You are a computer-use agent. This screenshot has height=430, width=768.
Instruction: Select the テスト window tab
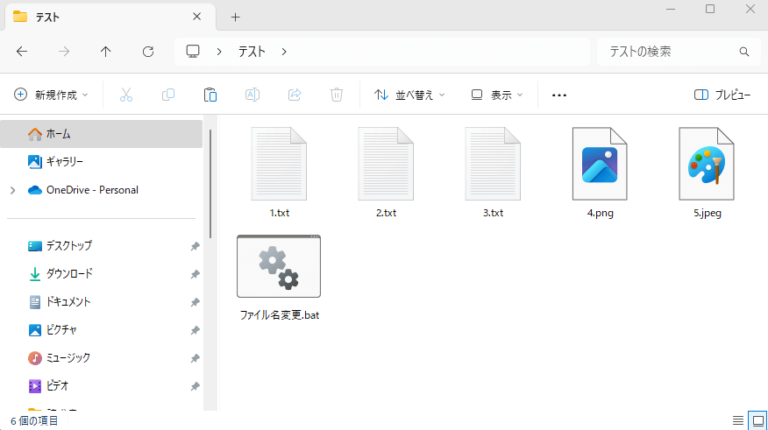pyautogui.click(x=100, y=17)
